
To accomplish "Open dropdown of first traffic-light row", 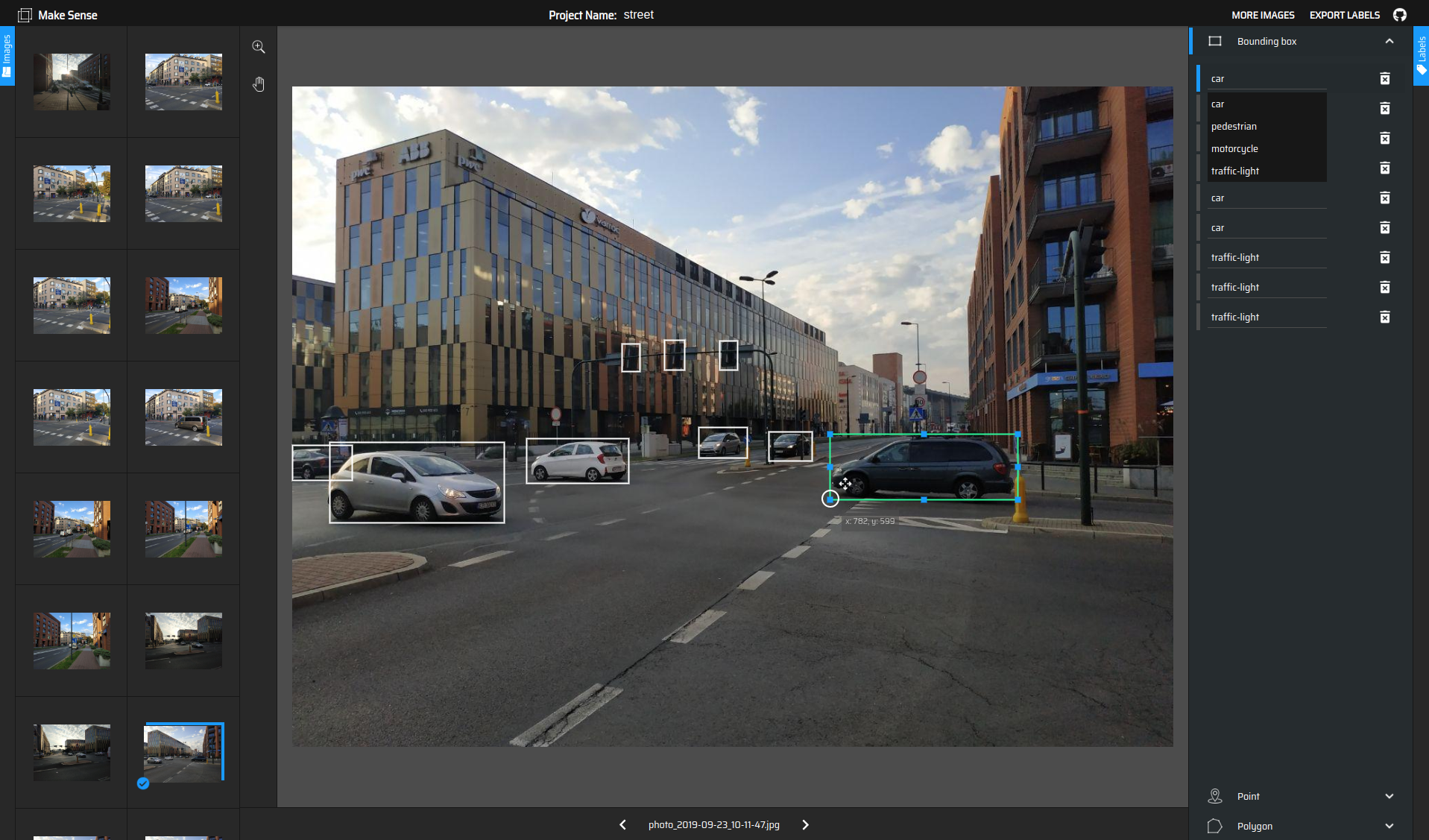I will [x=1266, y=258].
